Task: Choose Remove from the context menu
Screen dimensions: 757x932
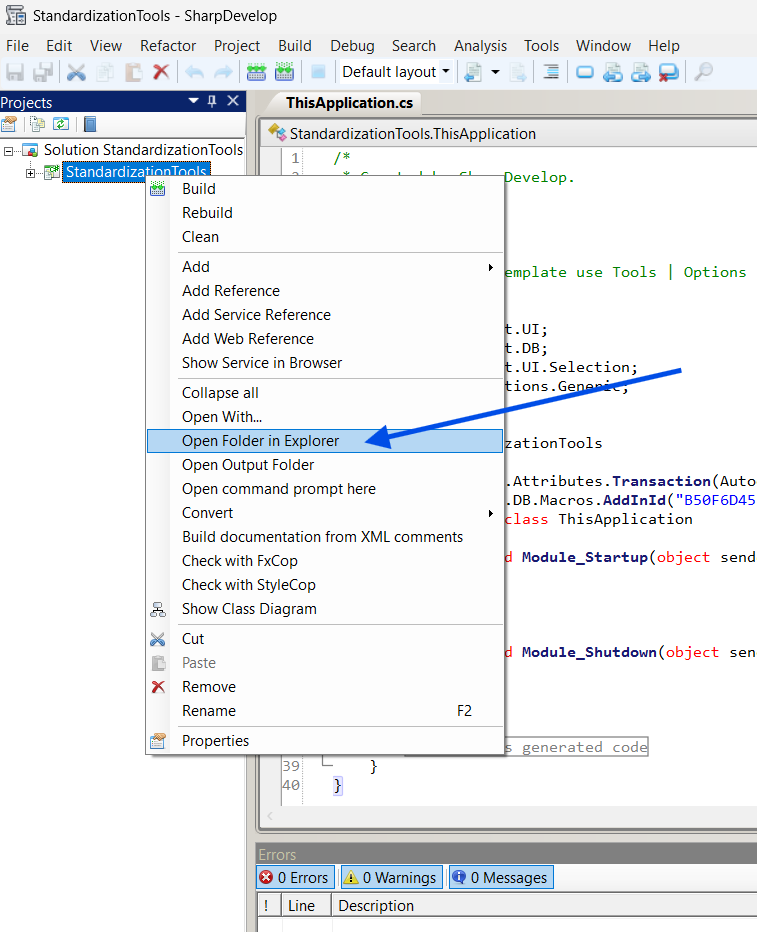Action: pos(325,687)
